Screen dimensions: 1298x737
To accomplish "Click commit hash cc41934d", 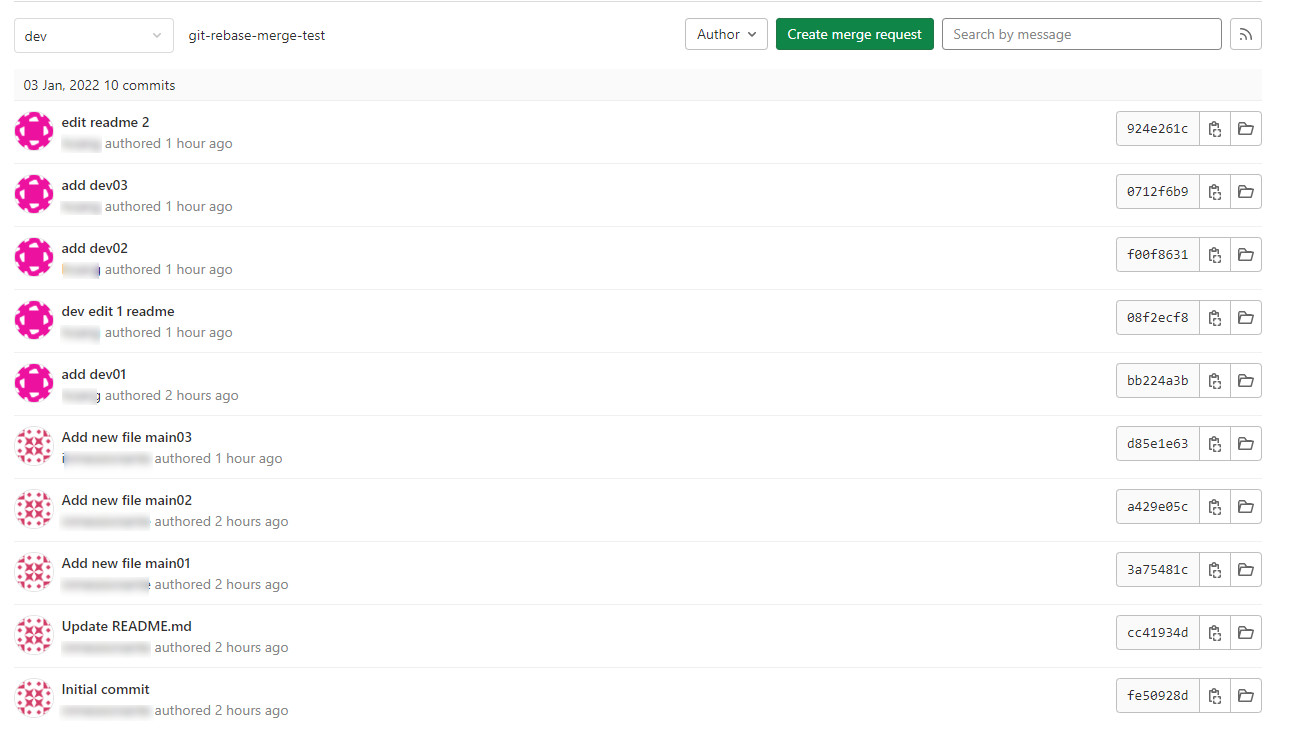I will tap(1158, 633).
